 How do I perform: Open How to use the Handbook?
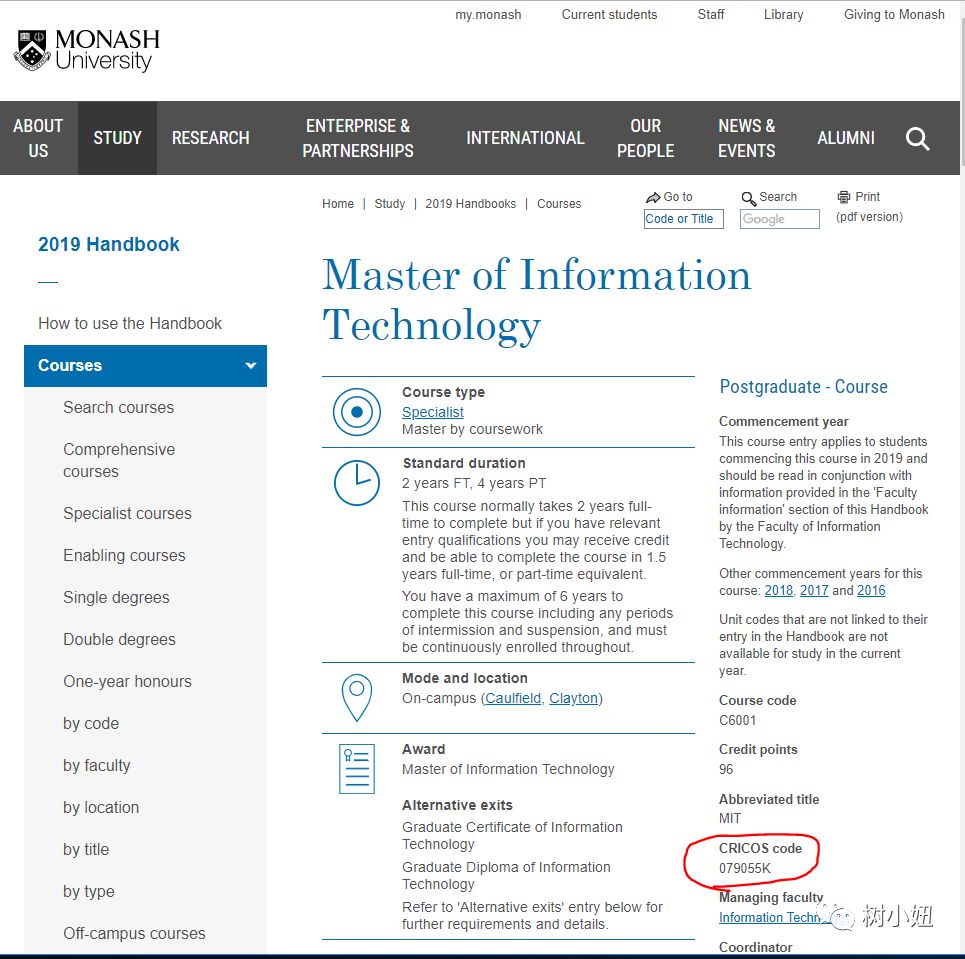(130, 323)
